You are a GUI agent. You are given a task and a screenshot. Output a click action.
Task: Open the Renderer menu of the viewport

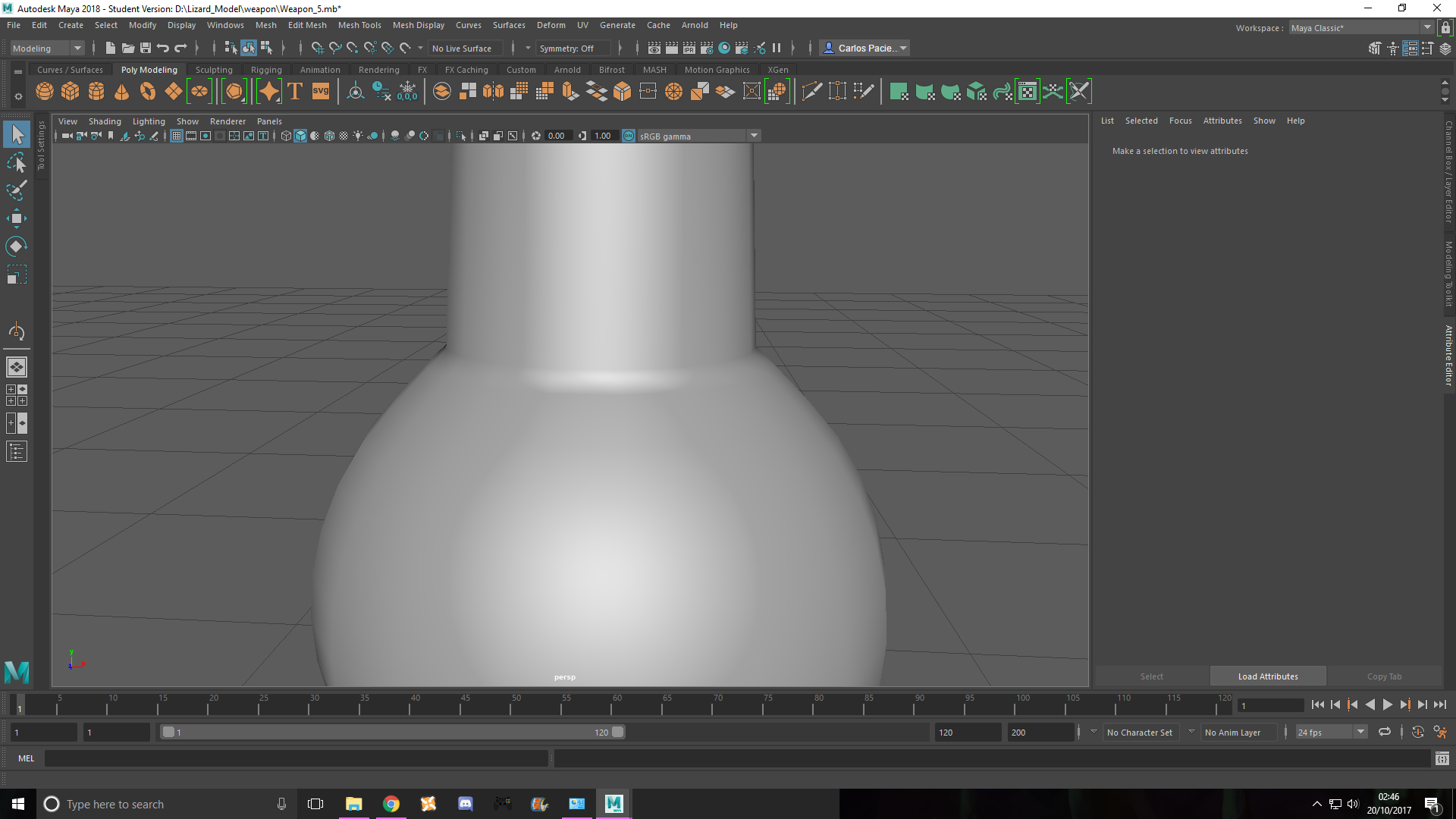point(227,121)
